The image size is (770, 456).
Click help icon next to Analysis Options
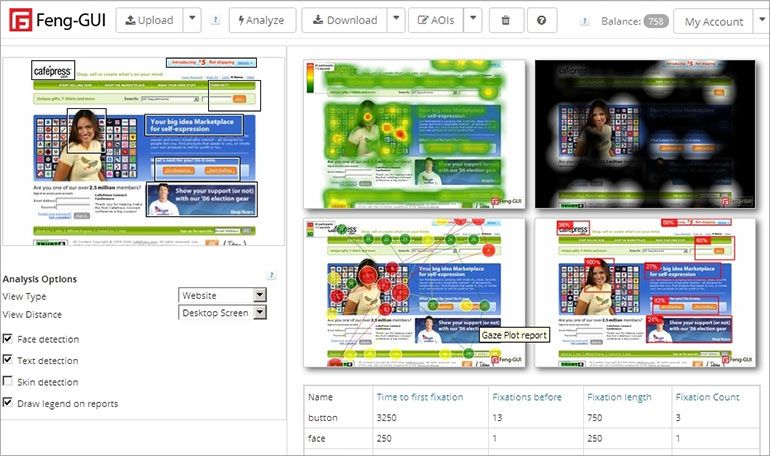point(271,275)
